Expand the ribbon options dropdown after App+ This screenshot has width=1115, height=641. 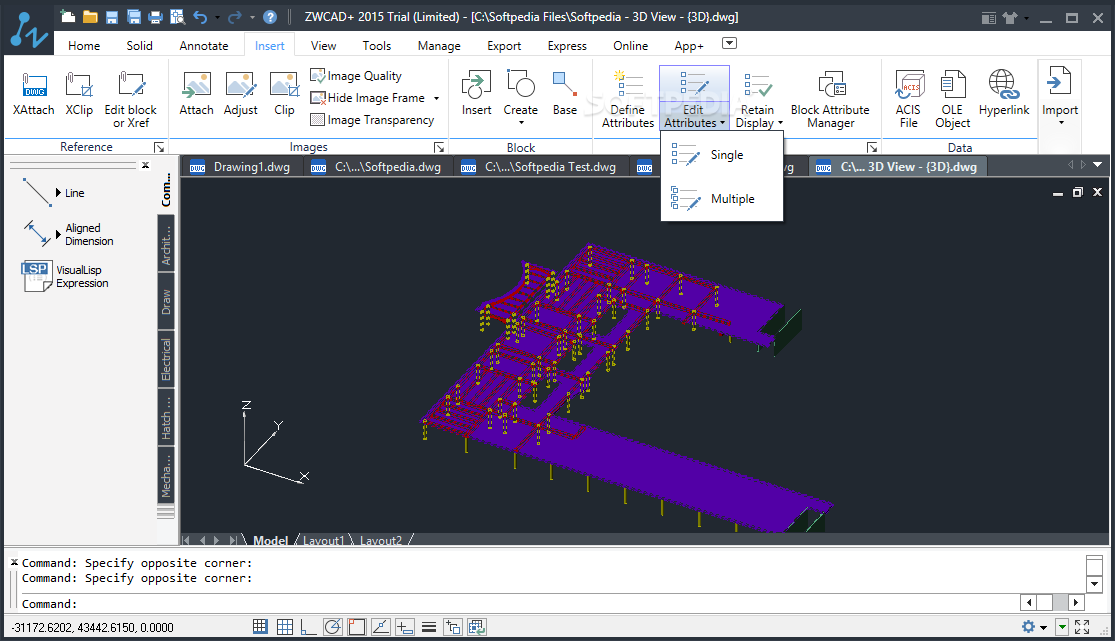(730, 43)
